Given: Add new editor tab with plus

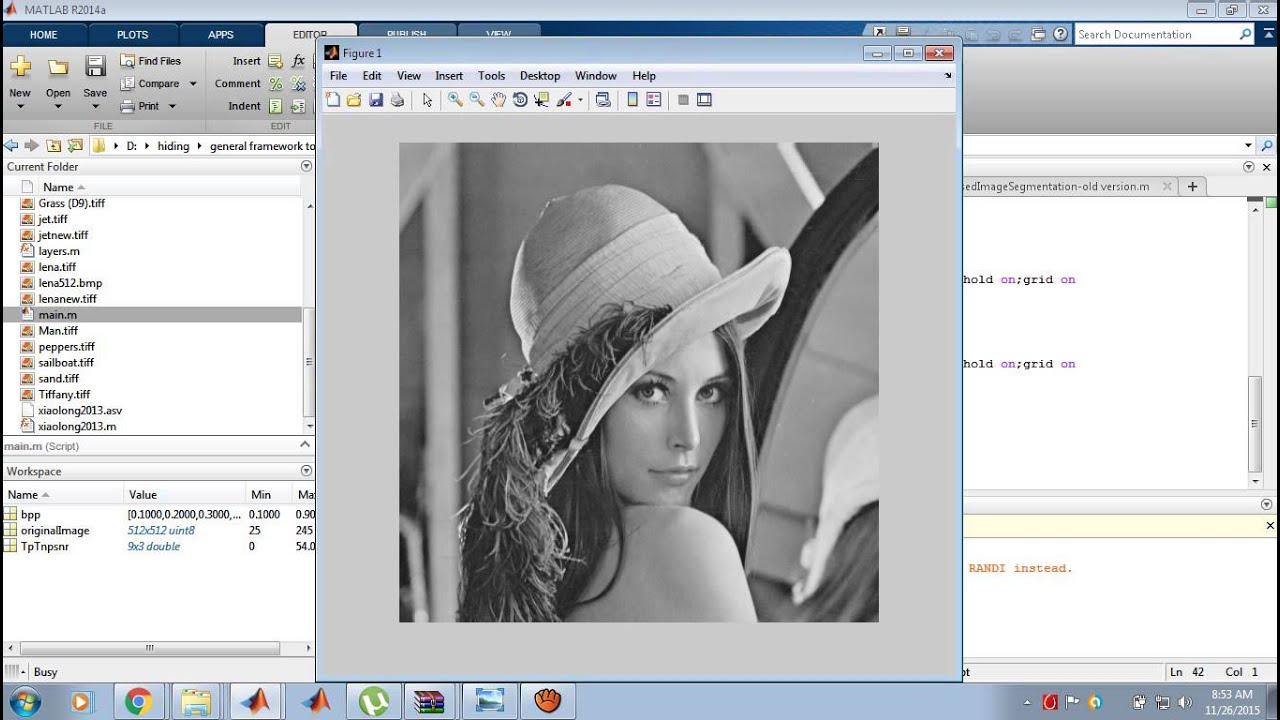Looking at the screenshot, I should [x=1192, y=186].
